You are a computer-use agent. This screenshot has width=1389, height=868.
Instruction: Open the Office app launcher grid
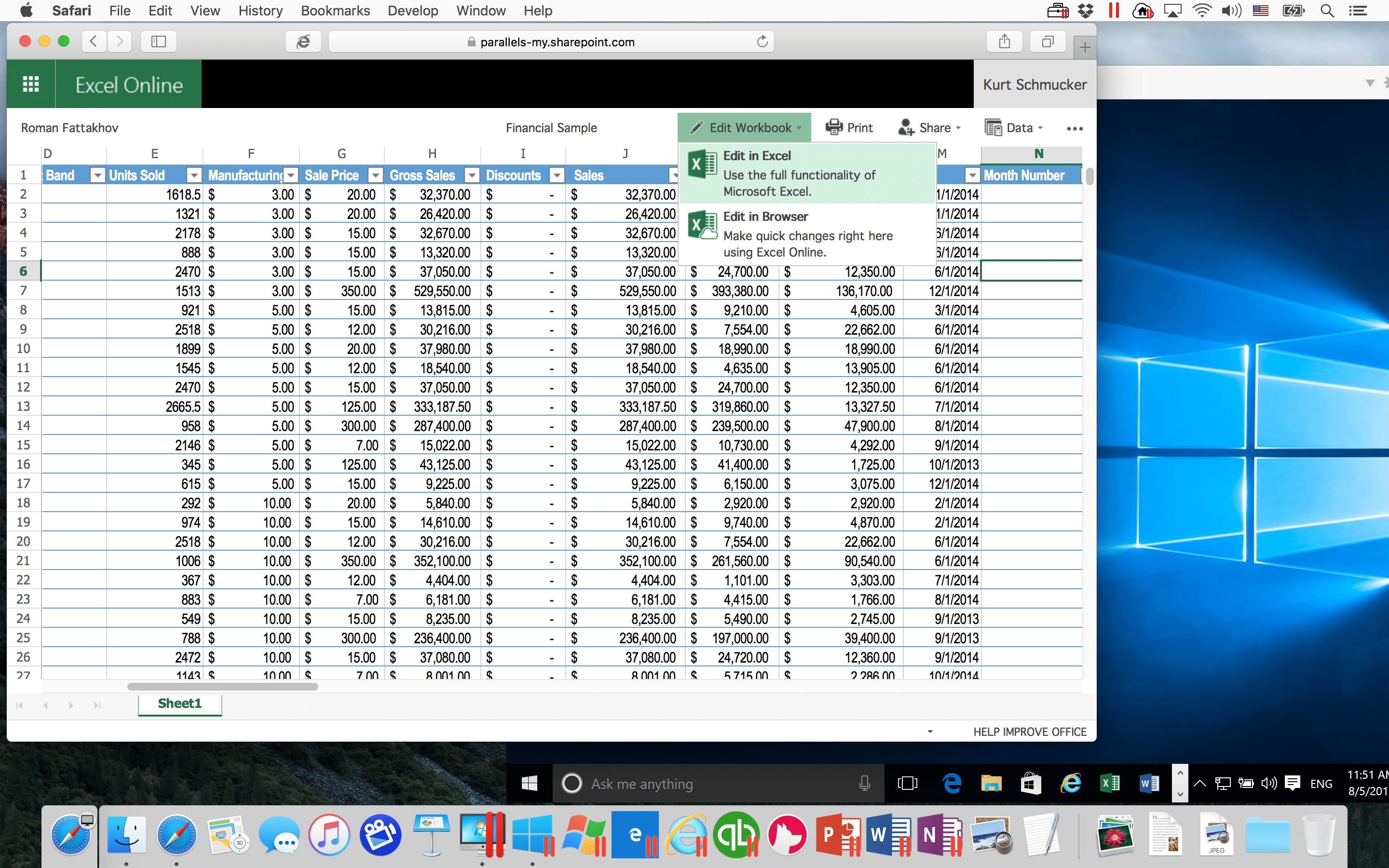(30, 84)
